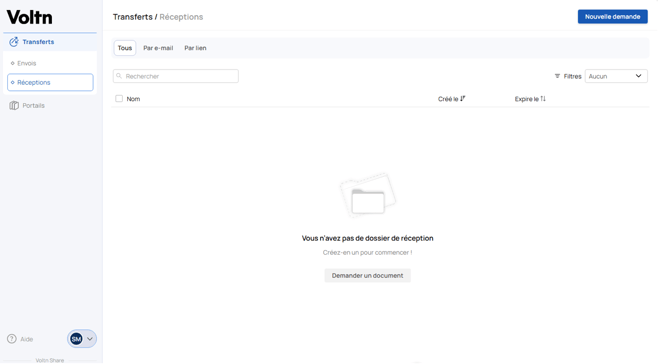Focus the Rechercher search field
The width and height of the screenshot is (670, 364).
coord(176,76)
